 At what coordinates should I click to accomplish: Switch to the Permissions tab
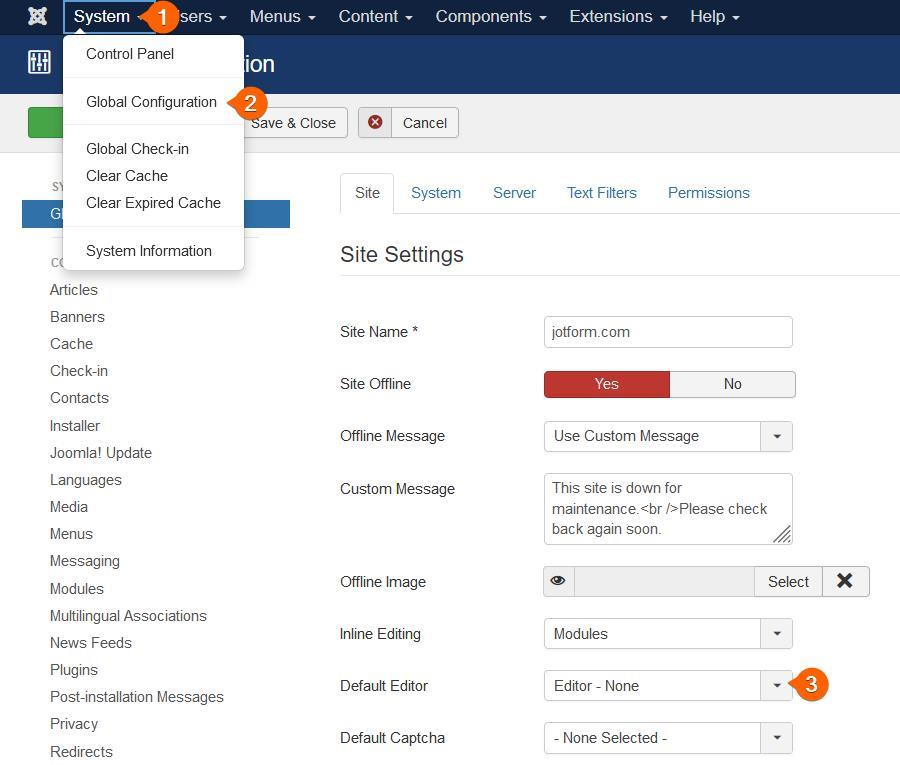708,193
